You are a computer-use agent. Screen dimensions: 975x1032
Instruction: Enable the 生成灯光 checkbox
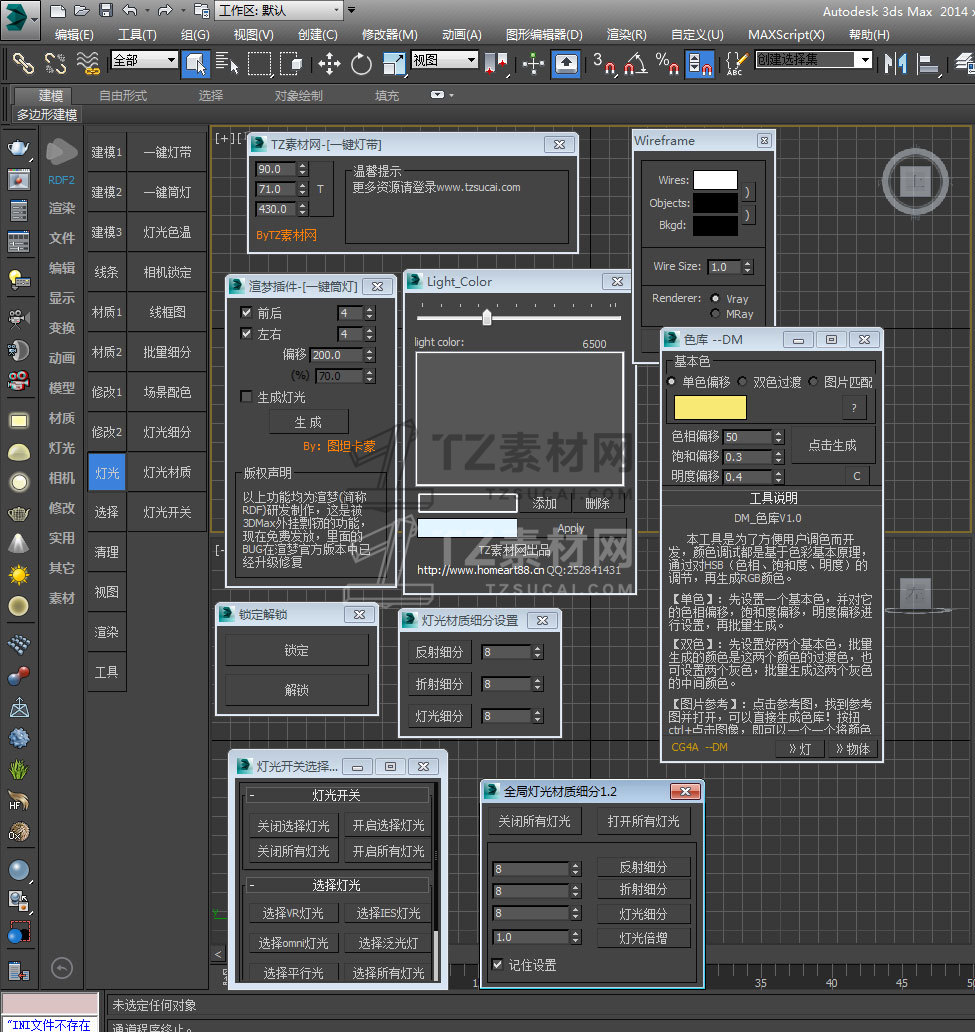tap(246, 397)
